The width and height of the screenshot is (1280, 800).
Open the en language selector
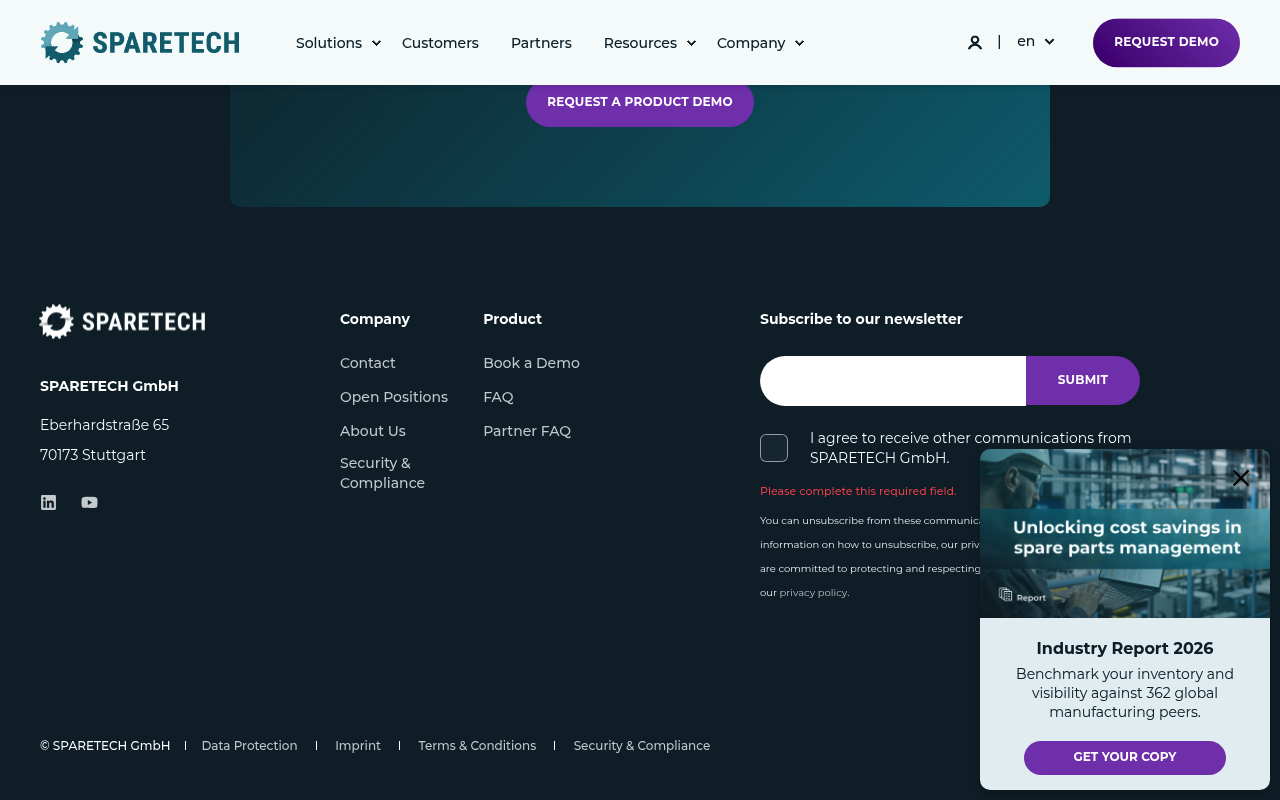point(1036,42)
